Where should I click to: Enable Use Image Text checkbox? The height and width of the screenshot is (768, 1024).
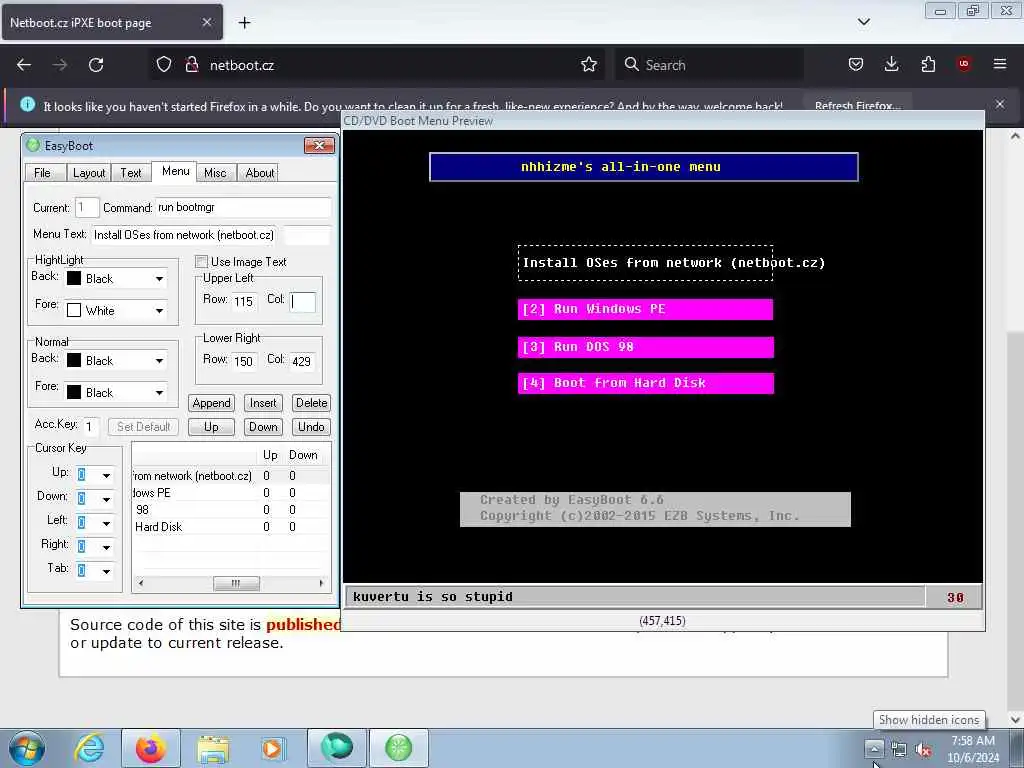tap(202, 262)
